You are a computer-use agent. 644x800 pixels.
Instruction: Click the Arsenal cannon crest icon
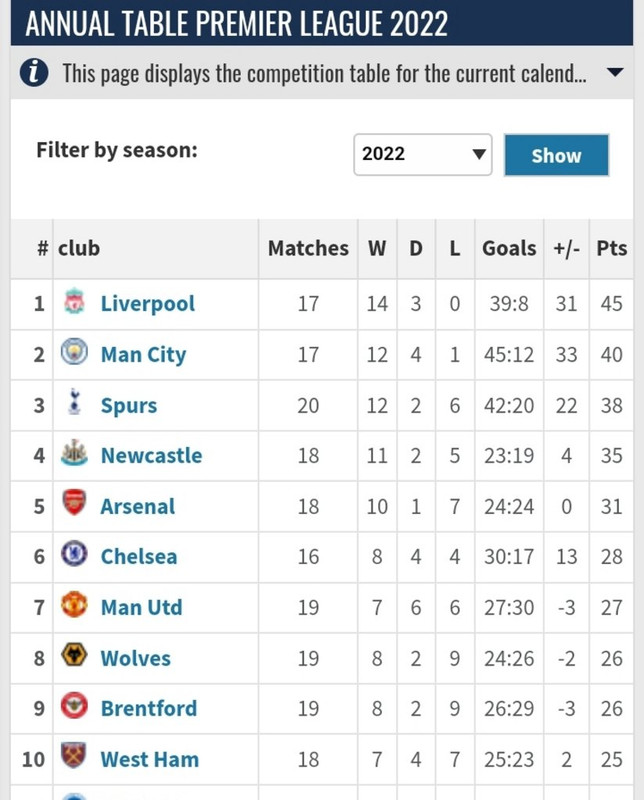pos(75,503)
